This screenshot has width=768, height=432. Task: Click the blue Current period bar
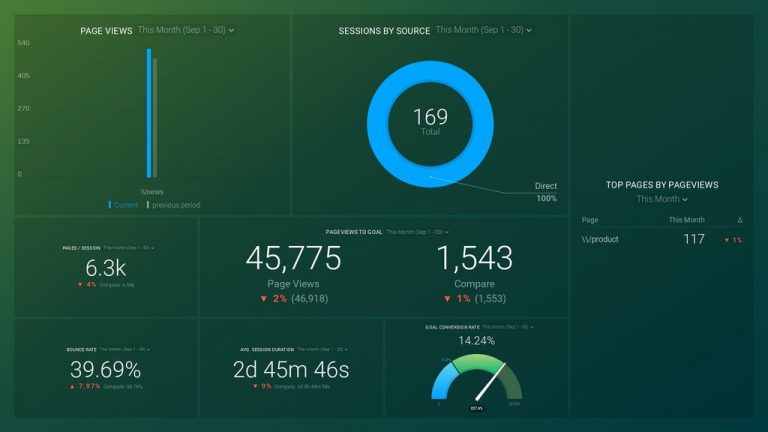(x=149, y=113)
